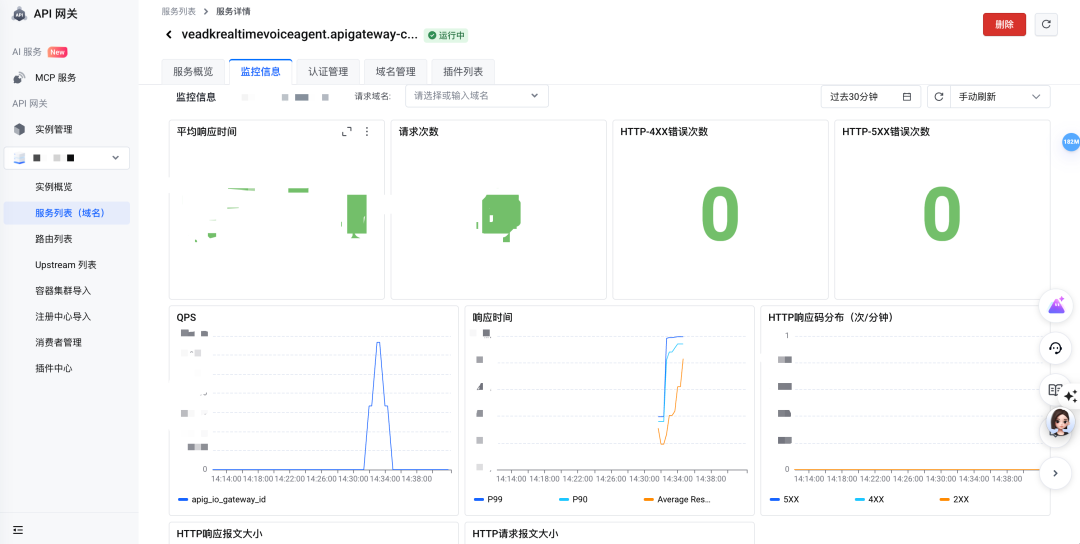Click the sparkle AI floating icon
The width and height of the screenshot is (1080, 544).
click(x=1070, y=396)
